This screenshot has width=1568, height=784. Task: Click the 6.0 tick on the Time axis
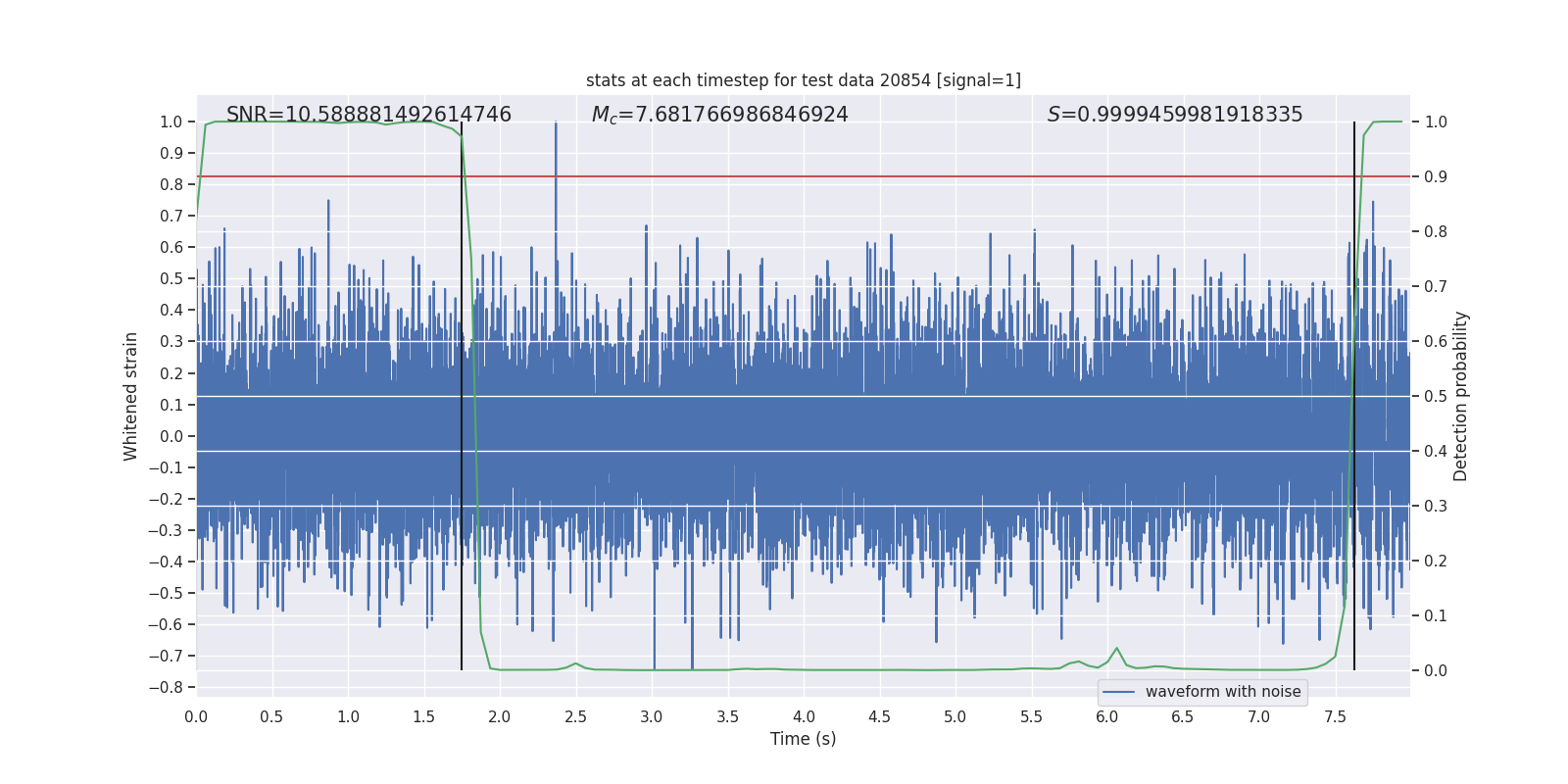[1107, 716]
